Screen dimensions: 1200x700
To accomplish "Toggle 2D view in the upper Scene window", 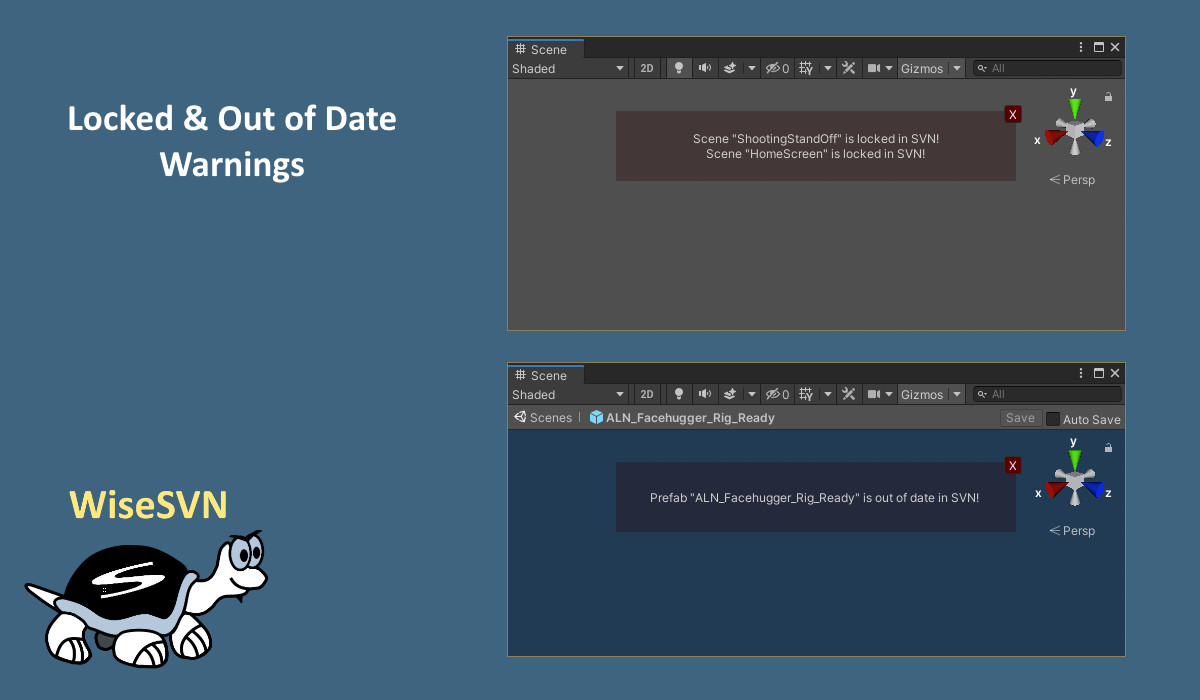I will [647, 68].
